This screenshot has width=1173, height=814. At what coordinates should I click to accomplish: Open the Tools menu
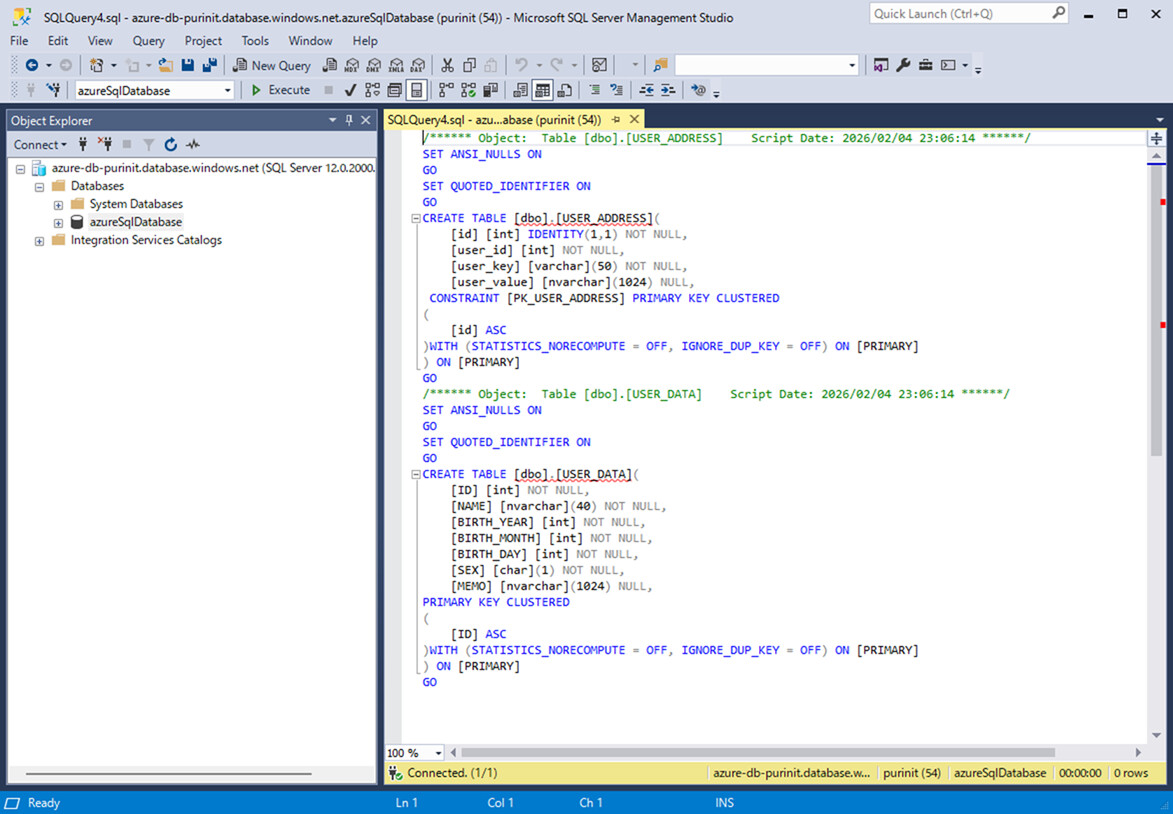[x=255, y=41]
